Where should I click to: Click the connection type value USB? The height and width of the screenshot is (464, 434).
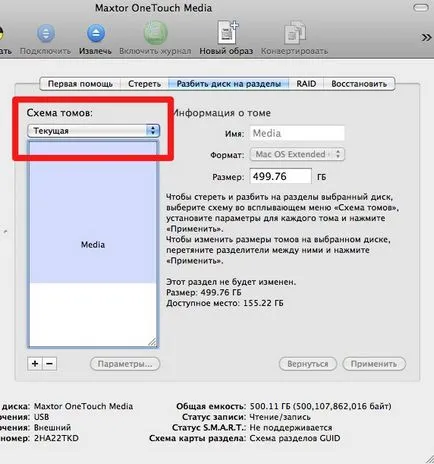tap(42, 417)
